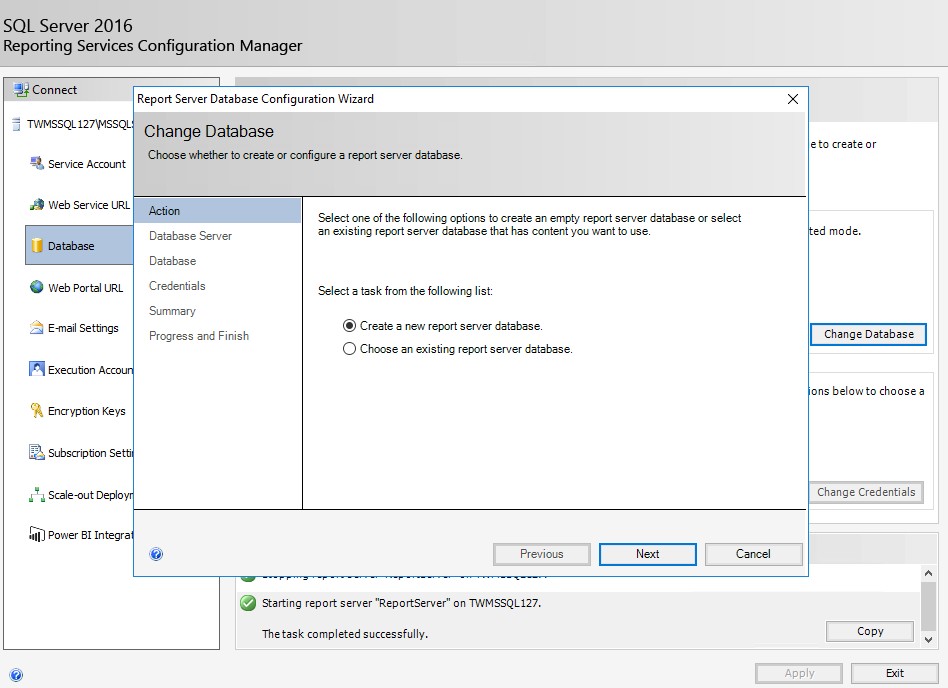Click the Power BI Integration icon

(37, 534)
